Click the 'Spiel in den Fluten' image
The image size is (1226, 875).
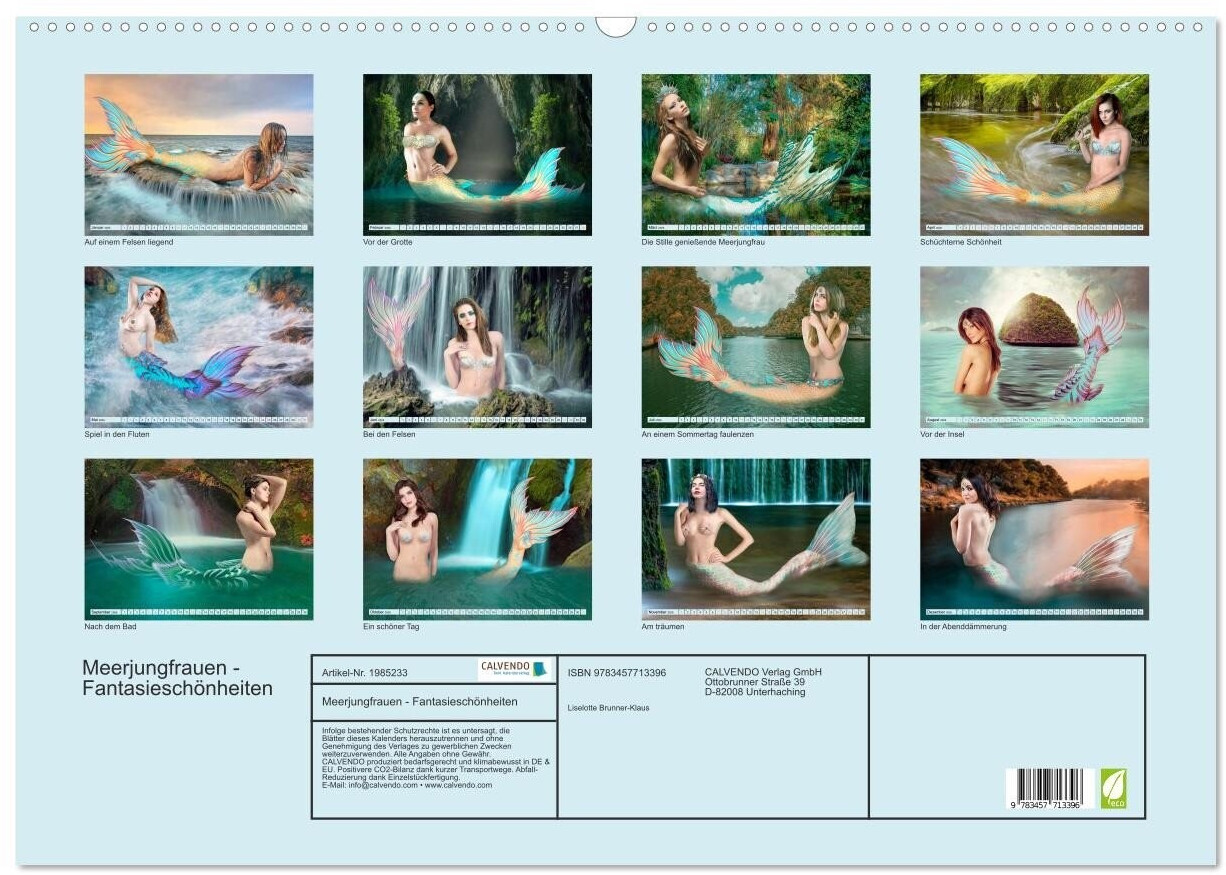(198, 346)
